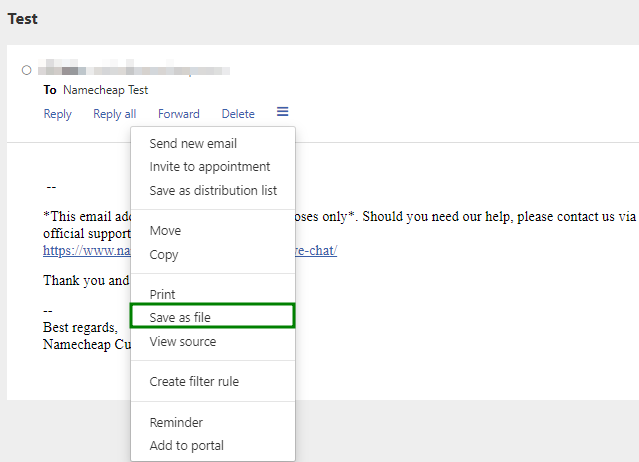Open the hamburger more-actions menu icon
639x462 pixels.
(x=283, y=113)
